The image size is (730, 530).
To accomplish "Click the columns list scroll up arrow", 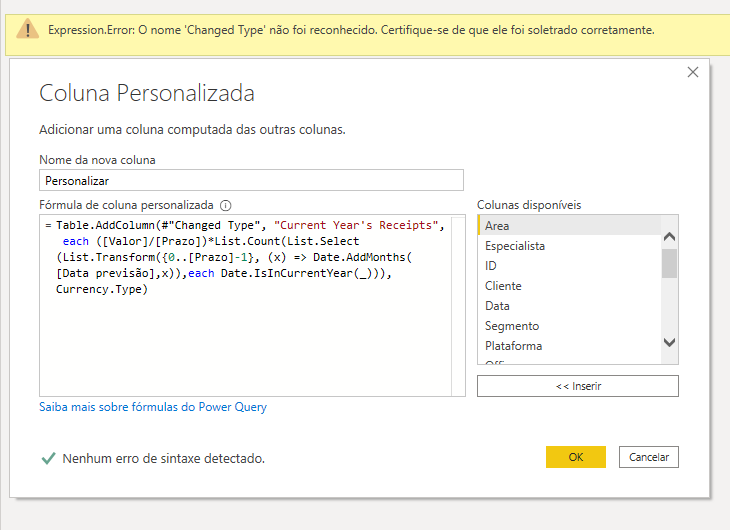I will click(669, 237).
